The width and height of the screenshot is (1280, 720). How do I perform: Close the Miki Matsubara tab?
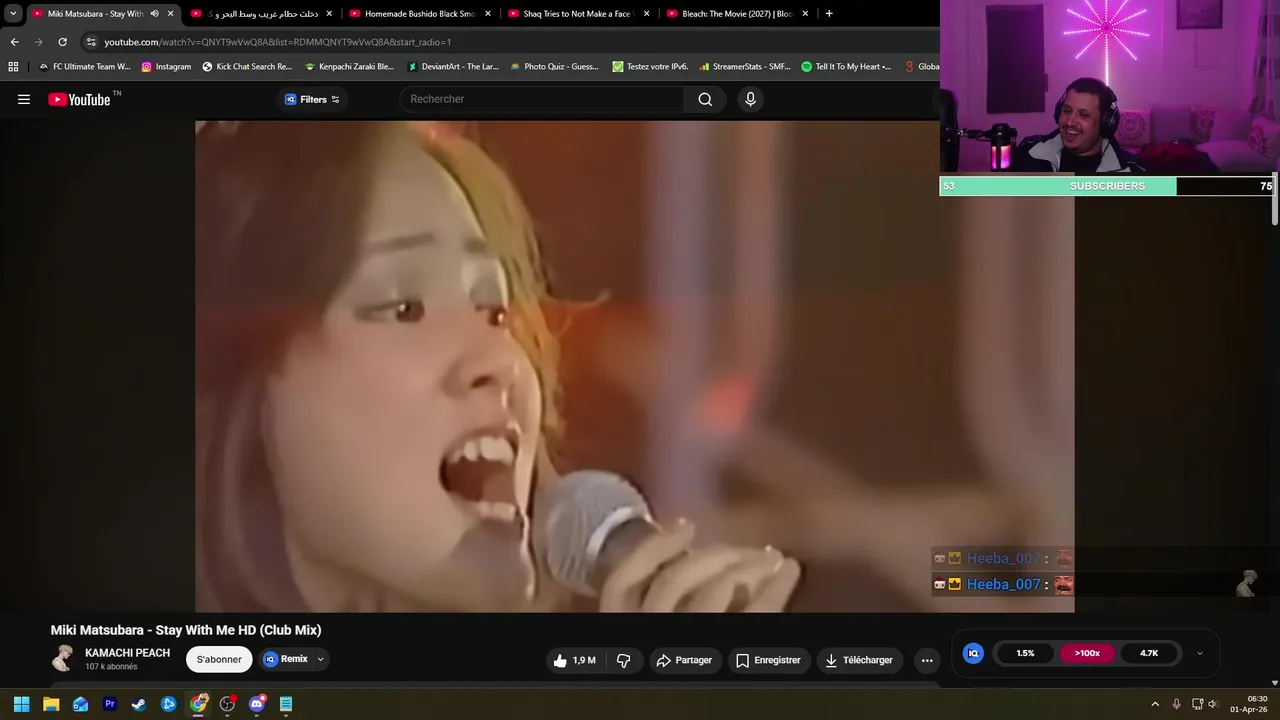pos(170,14)
